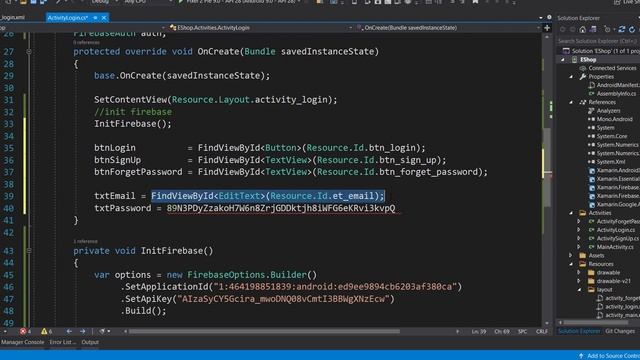Click the Connected Services icon
The image size is (640, 360).
(x=583, y=68)
